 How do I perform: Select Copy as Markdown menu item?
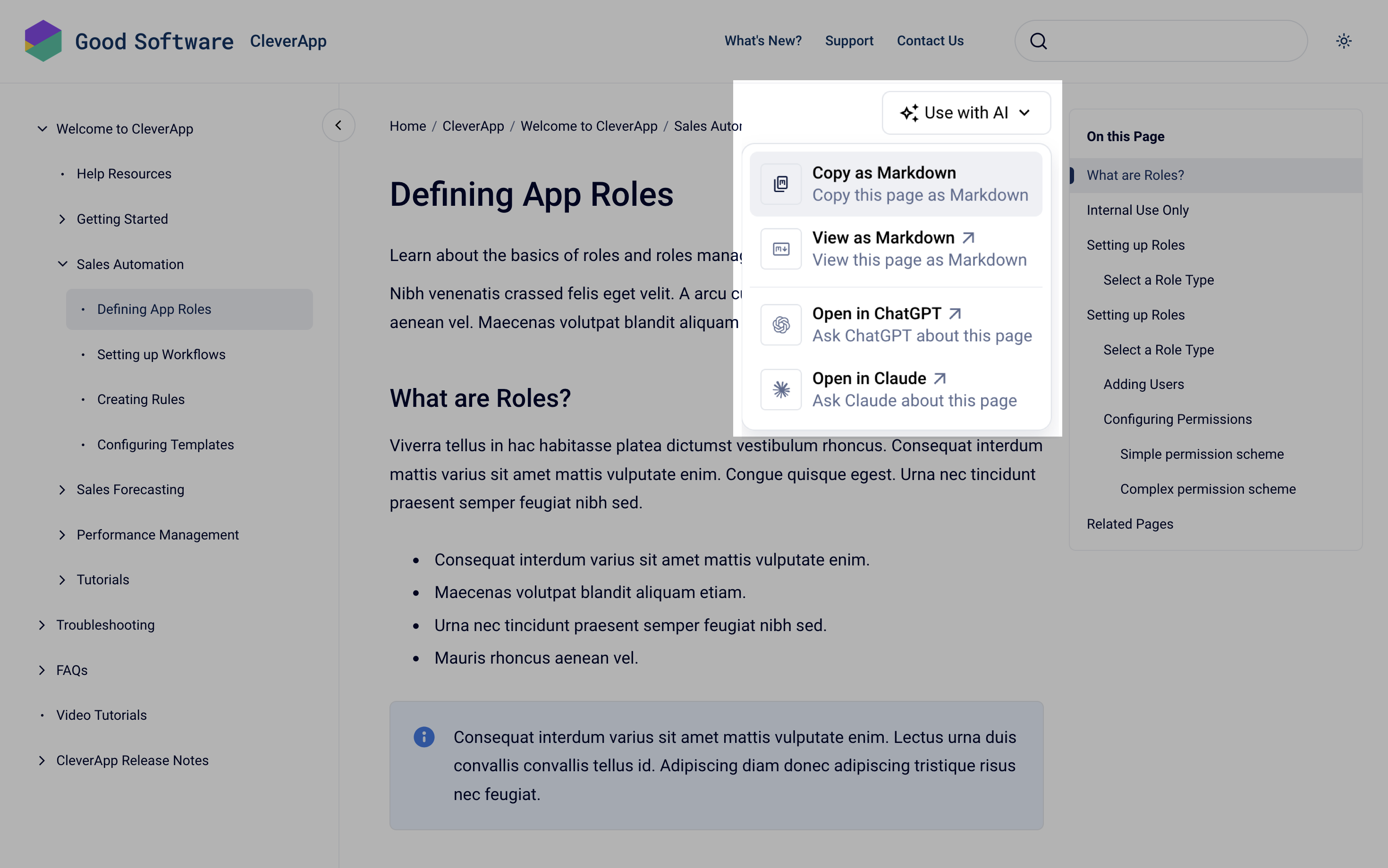896,184
